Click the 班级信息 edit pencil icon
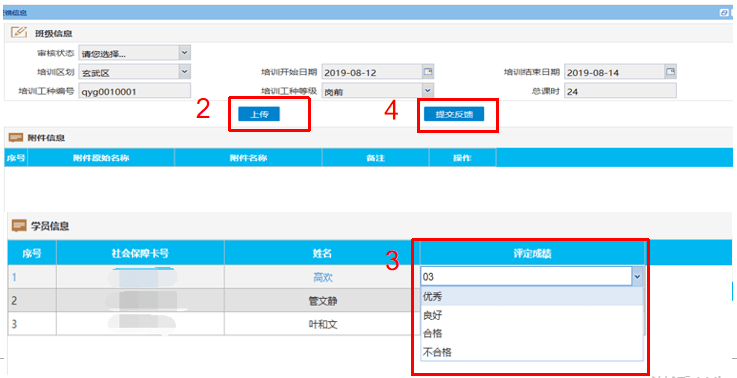This screenshot has width=737, height=378. pyautogui.click(x=18, y=32)
